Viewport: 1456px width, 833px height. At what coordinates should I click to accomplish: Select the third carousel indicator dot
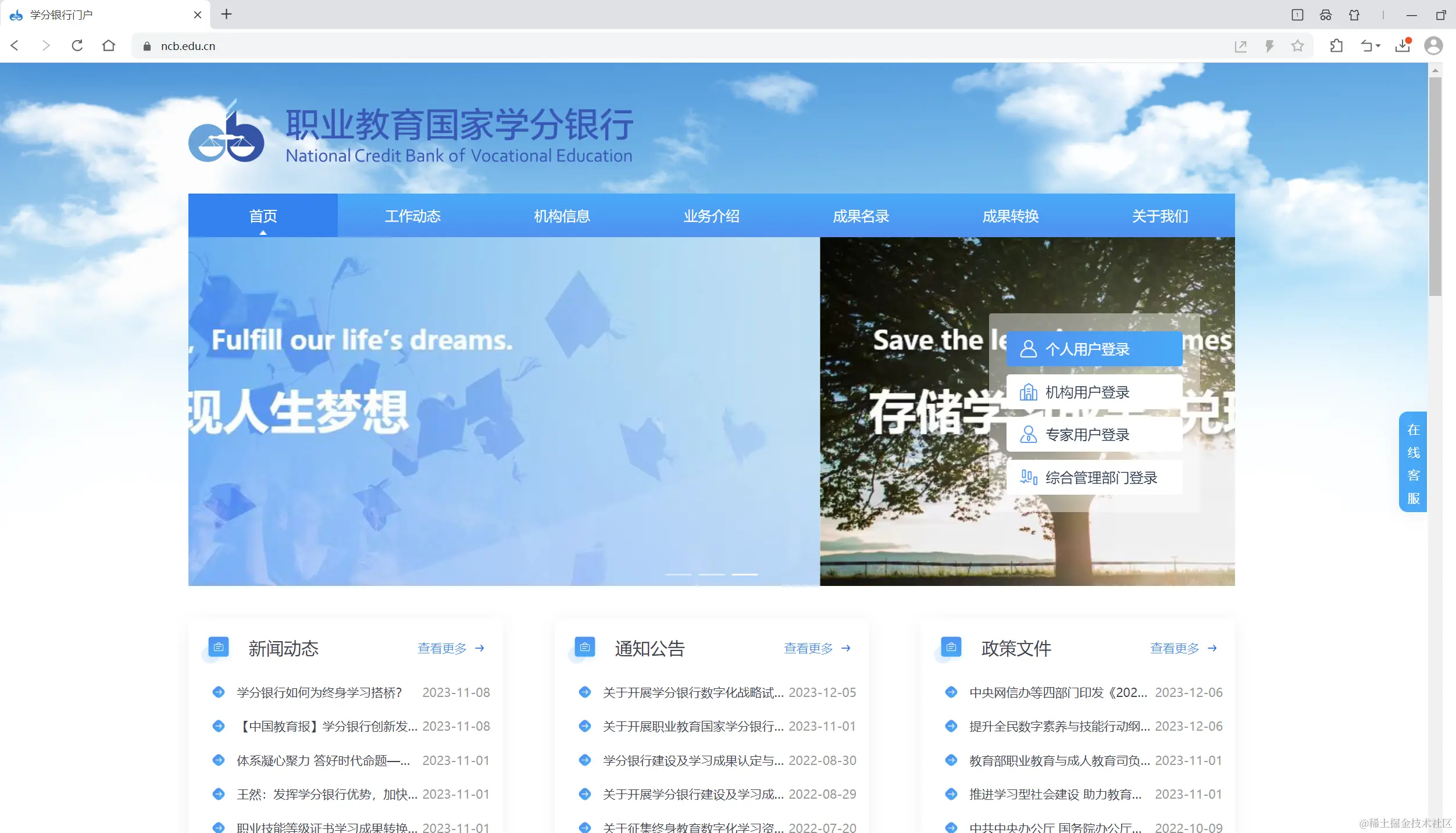745,574
